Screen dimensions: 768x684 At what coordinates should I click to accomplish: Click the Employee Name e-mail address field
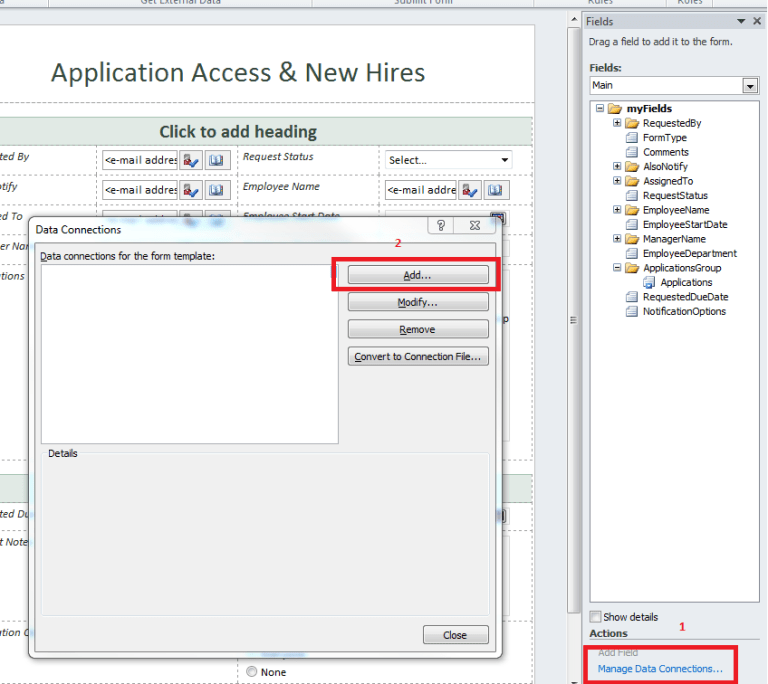click(x=421, y=190)
